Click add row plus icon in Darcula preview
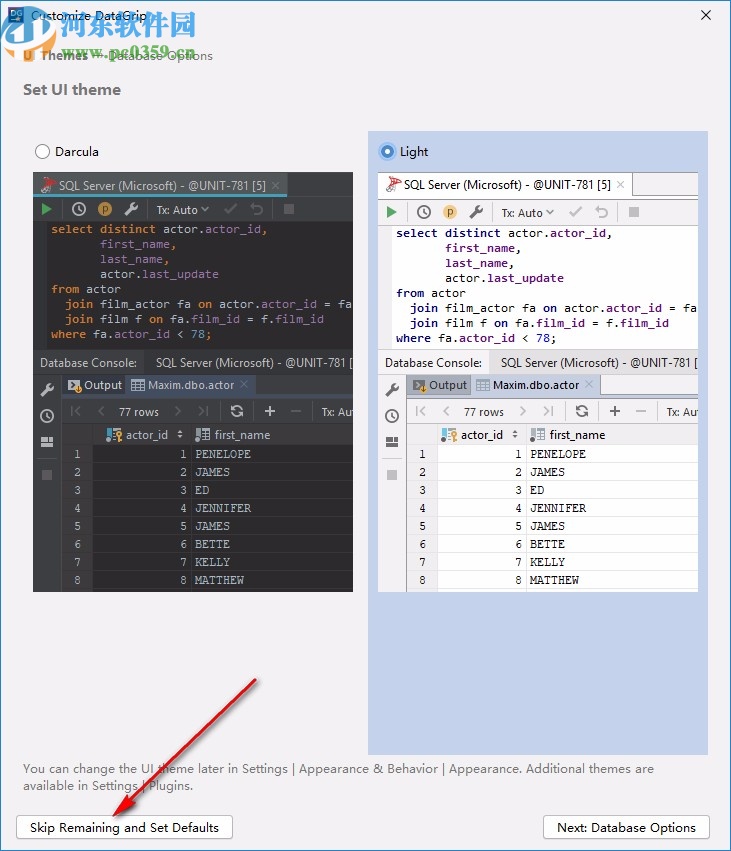Viewport: 731px width, 851px height. pyautogui.click(x=270, y=411)
